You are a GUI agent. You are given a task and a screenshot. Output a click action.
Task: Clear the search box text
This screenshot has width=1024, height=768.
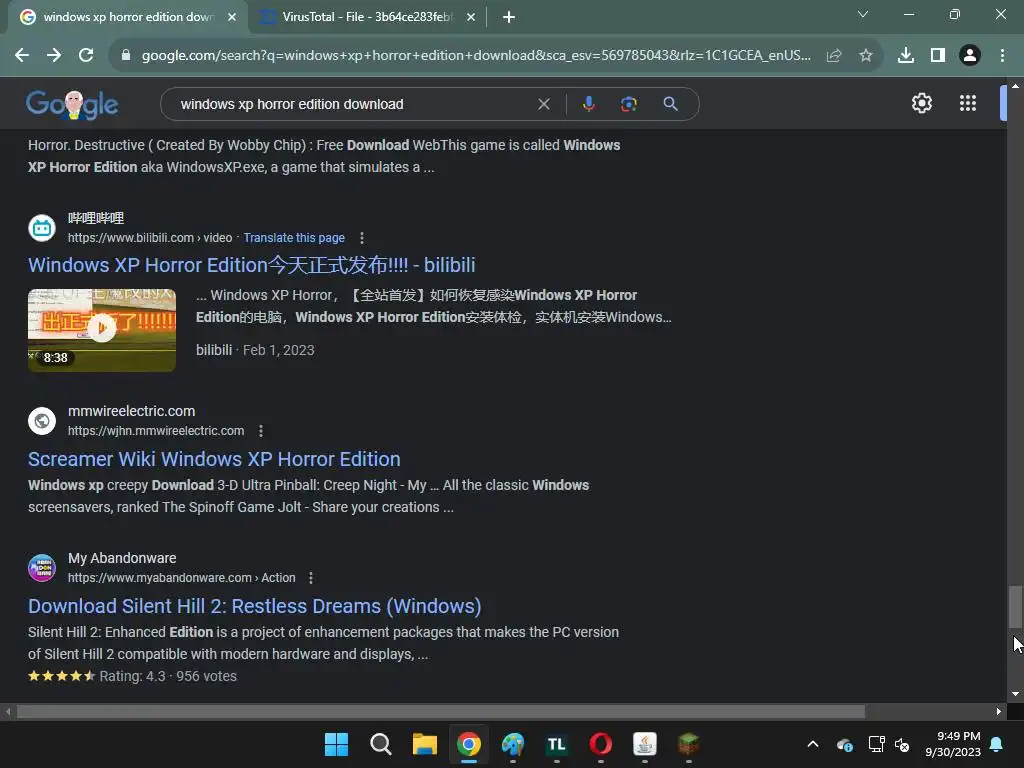point(543,104)
